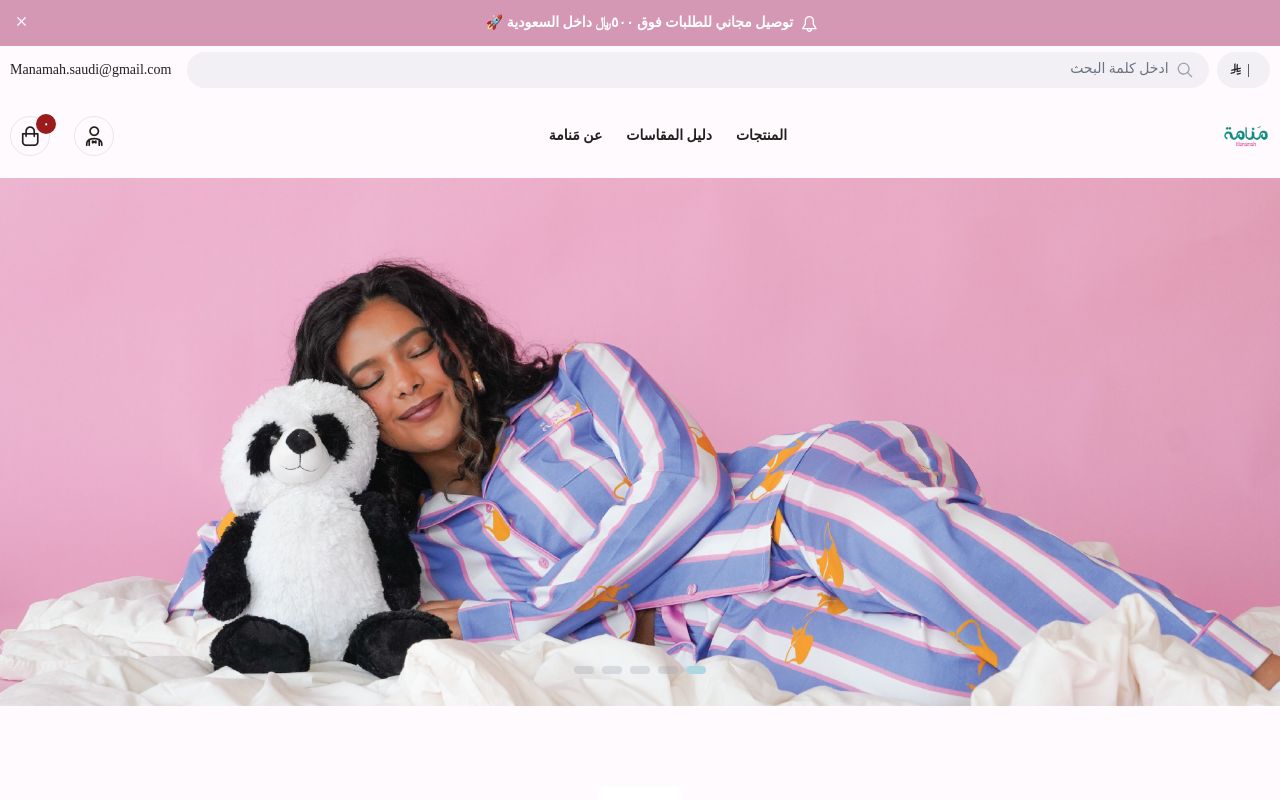Click the red cart count badge
This screenshot has width=1280, height=800.
[x=46, y=124]
